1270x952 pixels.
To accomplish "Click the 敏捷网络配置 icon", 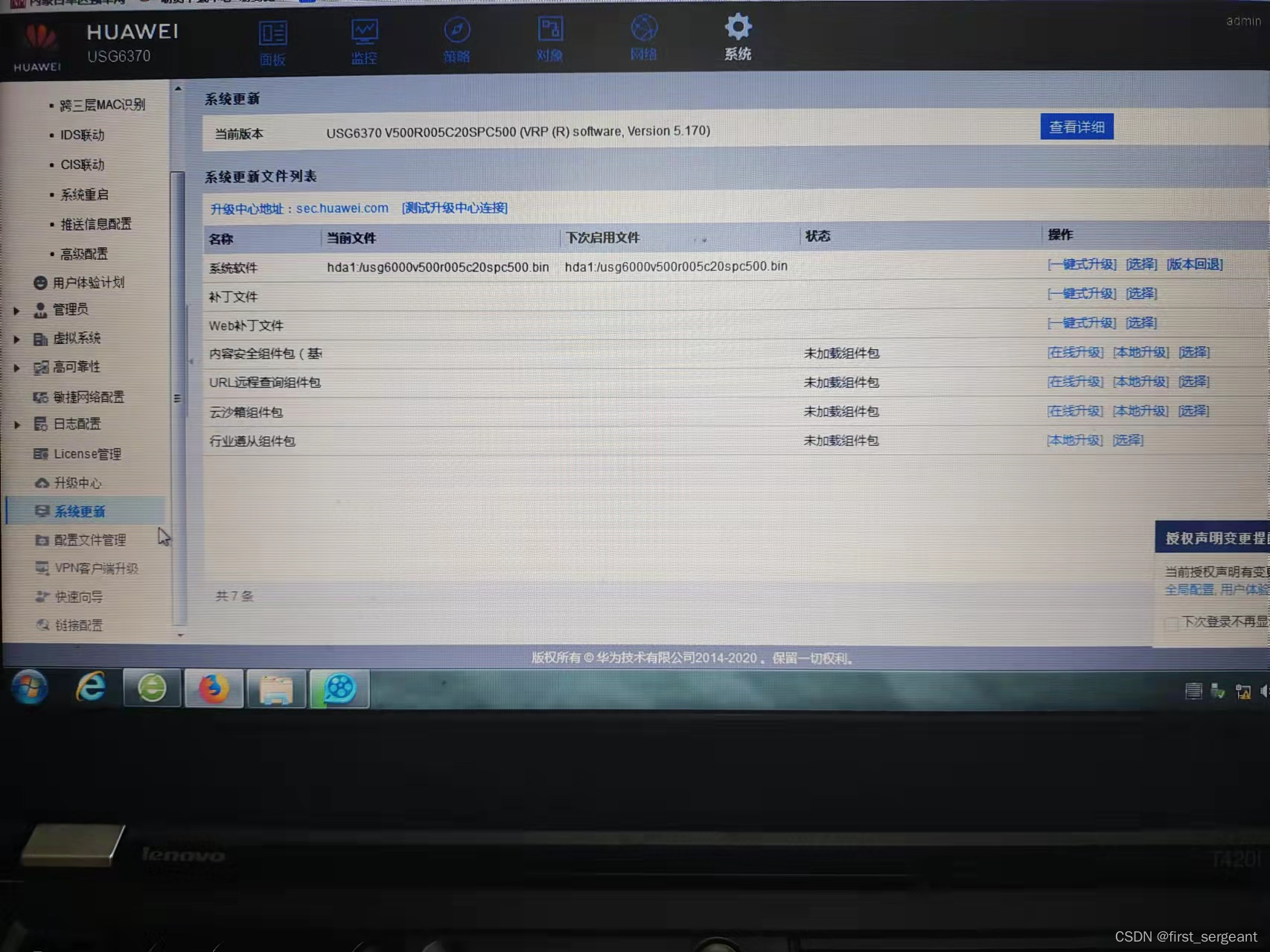I will (x=40, y=397).
